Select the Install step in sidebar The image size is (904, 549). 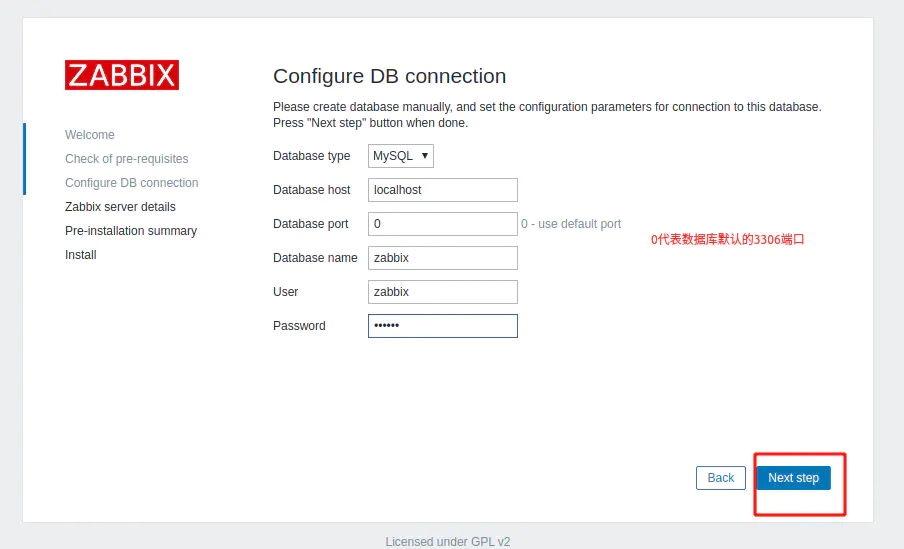point(81,255)
